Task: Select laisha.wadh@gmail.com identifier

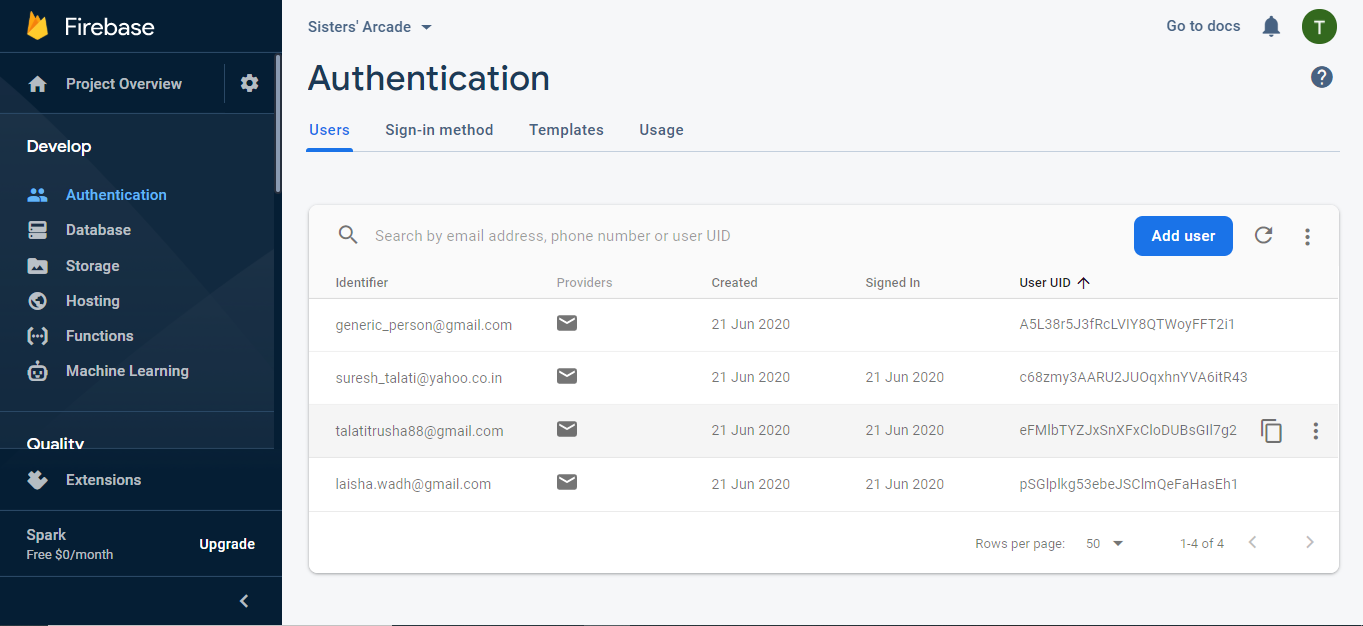Action: [413, 484]
